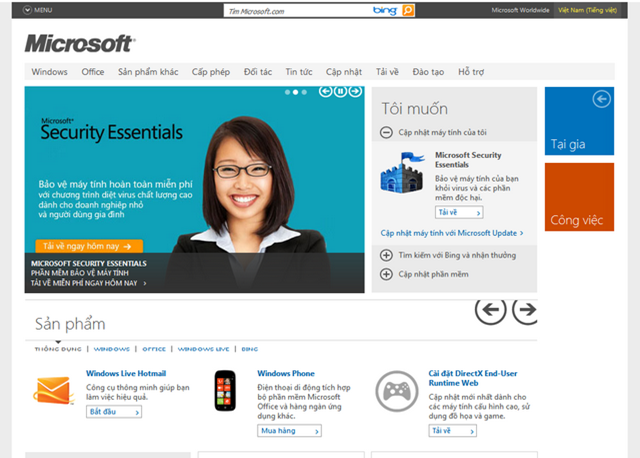The width and height of the screenshot is (640, 458).
Task: Open Windows Live Hotmail link
Action: pos(126,373)
